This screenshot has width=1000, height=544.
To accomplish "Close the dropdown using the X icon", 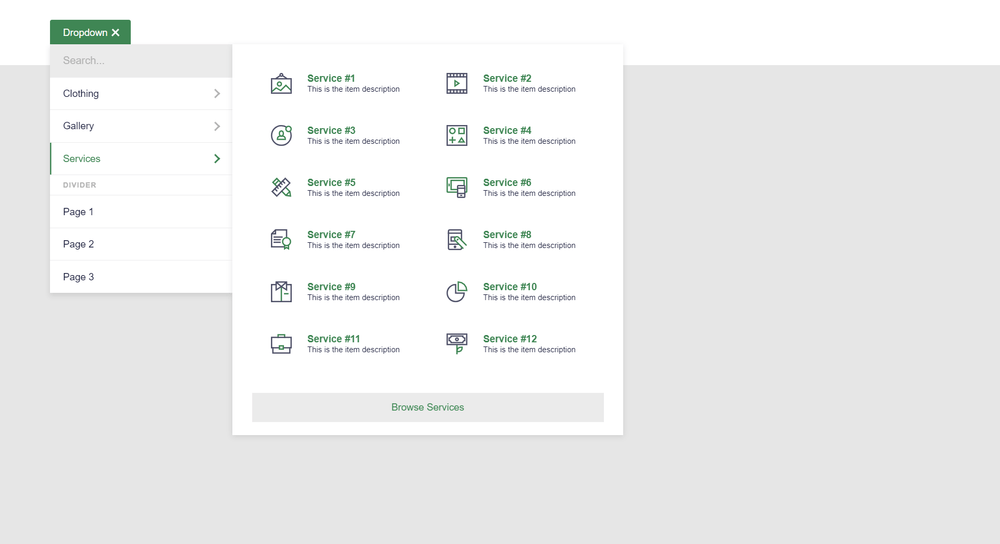I will coord(115,33).
